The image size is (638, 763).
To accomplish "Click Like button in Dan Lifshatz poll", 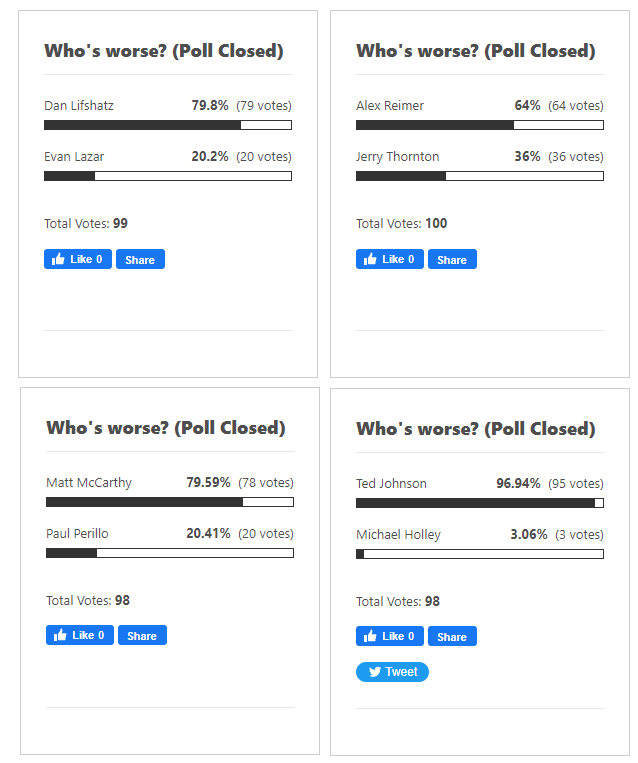I will coord(78,260).
